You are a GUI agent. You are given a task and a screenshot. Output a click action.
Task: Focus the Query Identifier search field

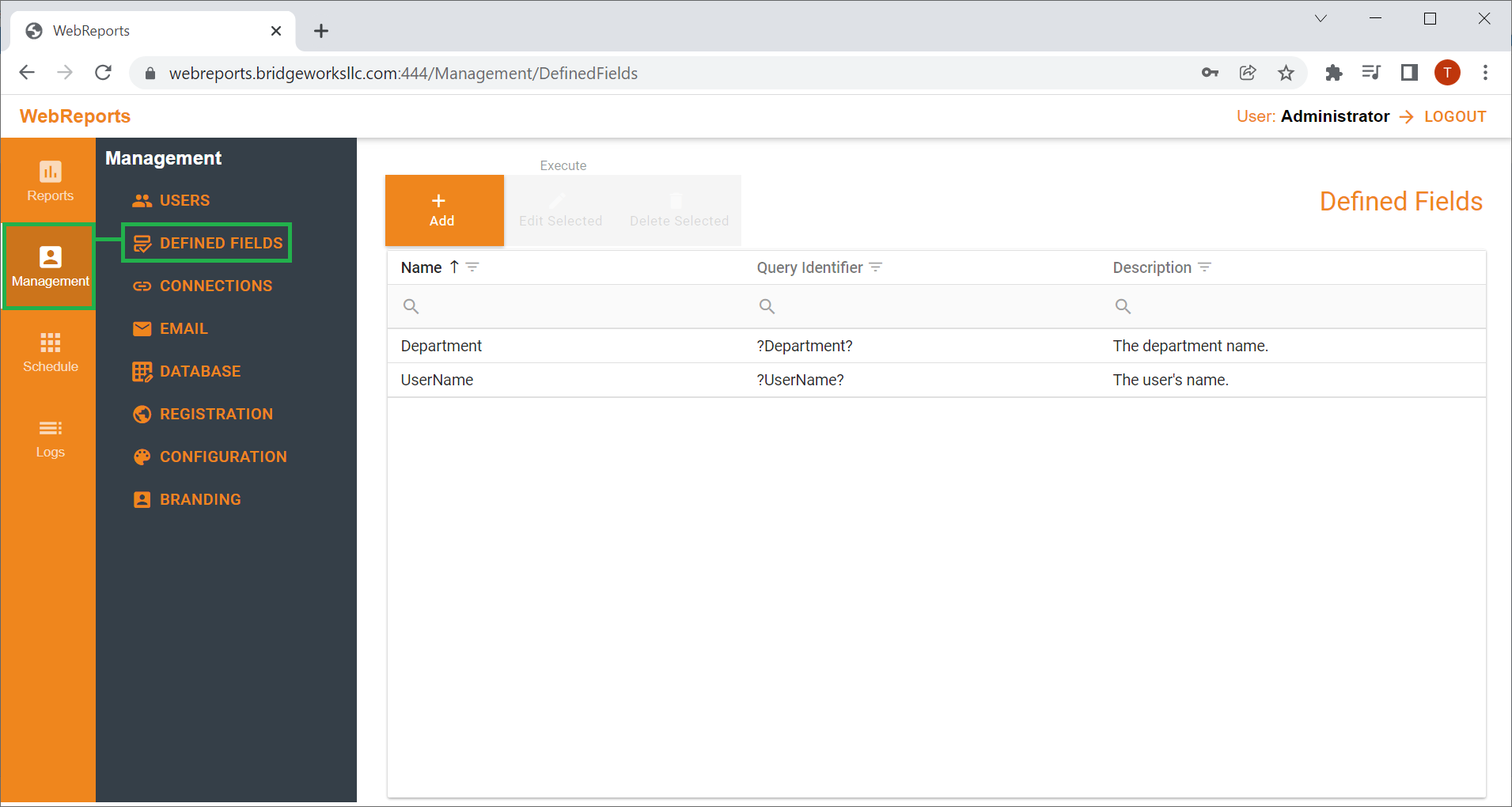tap(922, 306)
